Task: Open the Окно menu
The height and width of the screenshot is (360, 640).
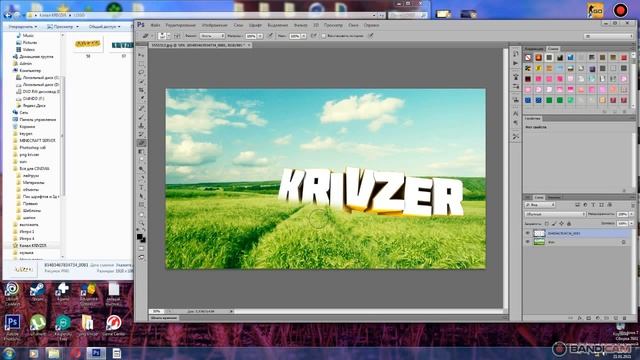Action: pyautogui.click(x=353, y=25)
